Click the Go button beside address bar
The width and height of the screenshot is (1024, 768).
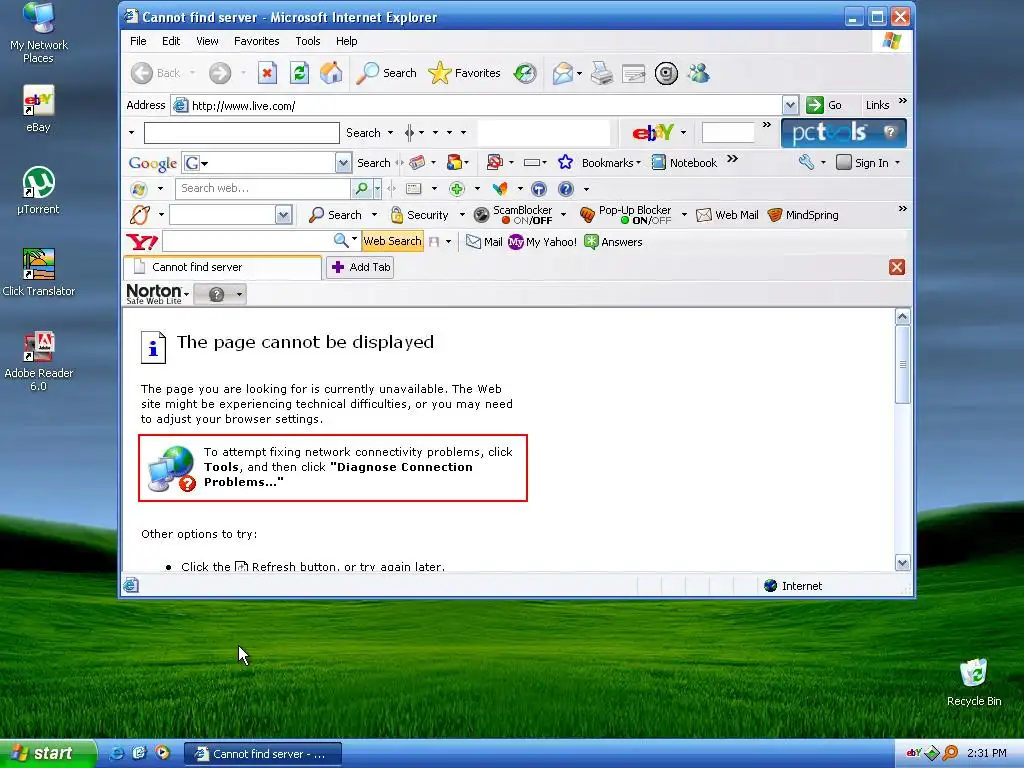point(824,105)
